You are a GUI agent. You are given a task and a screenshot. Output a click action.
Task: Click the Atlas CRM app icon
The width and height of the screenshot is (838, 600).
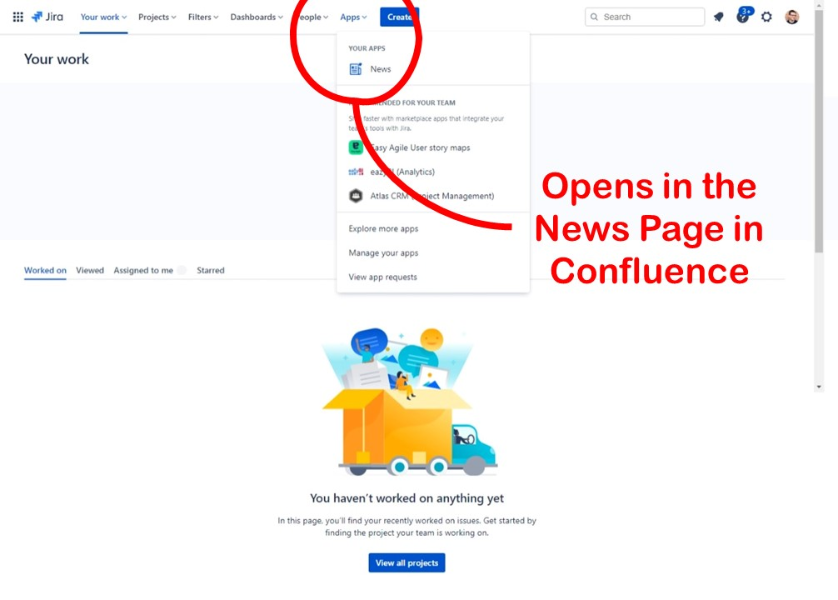click(355, 196)
